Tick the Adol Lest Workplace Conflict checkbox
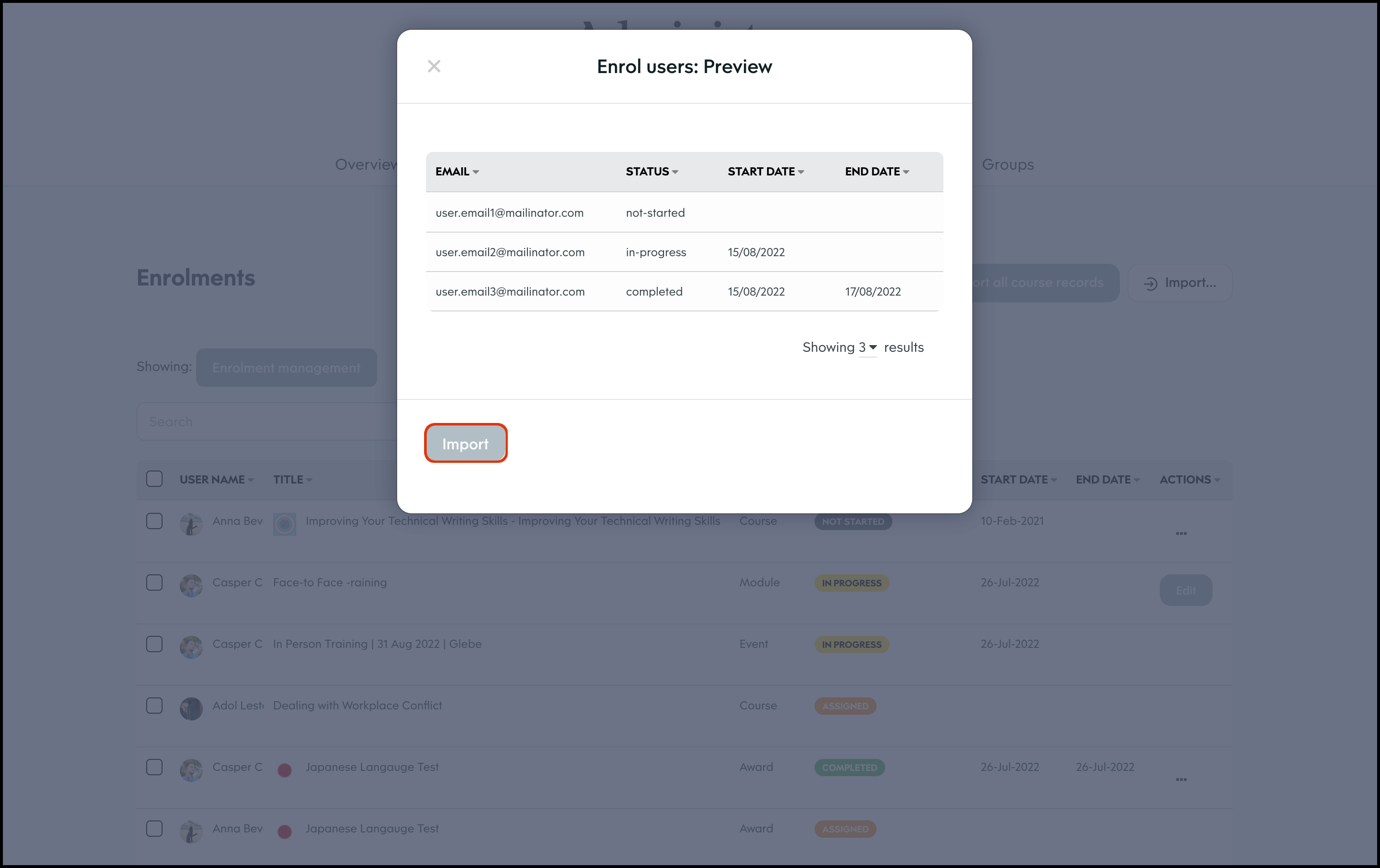 154,705
